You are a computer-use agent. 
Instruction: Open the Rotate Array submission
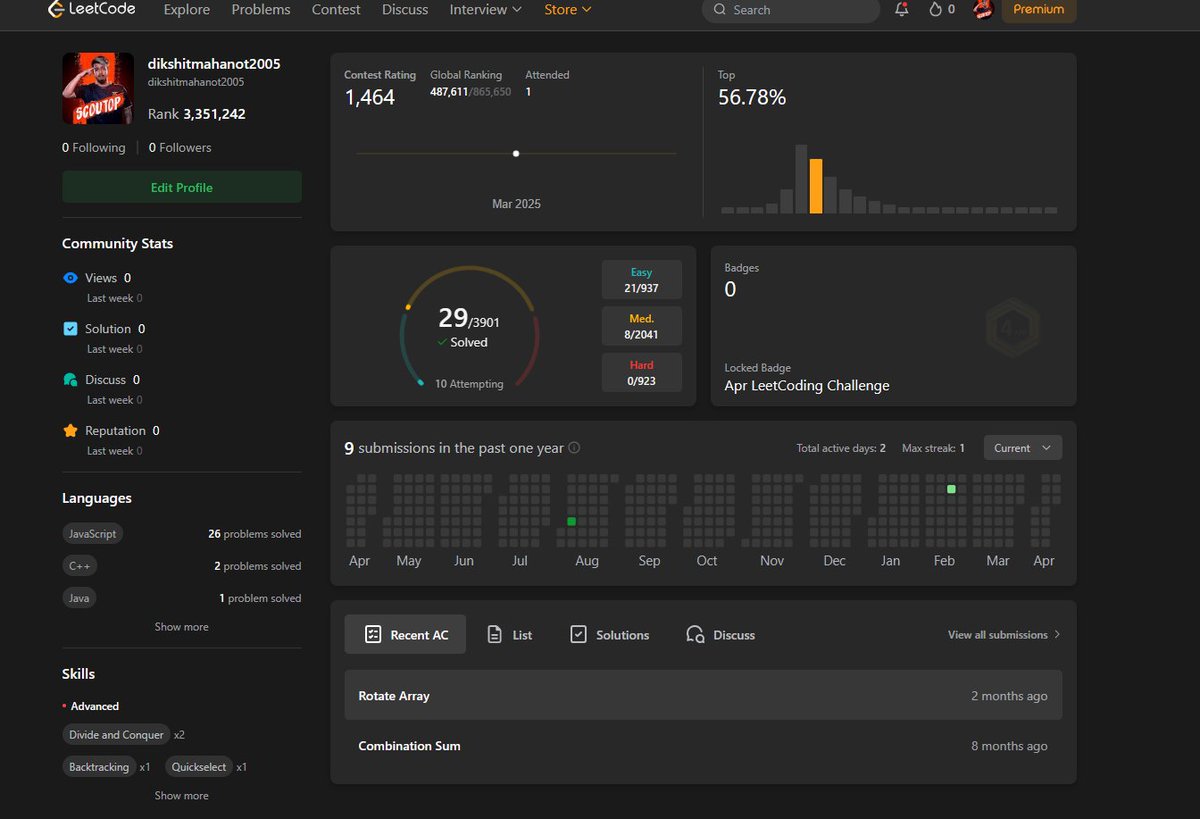click(703, 695)
